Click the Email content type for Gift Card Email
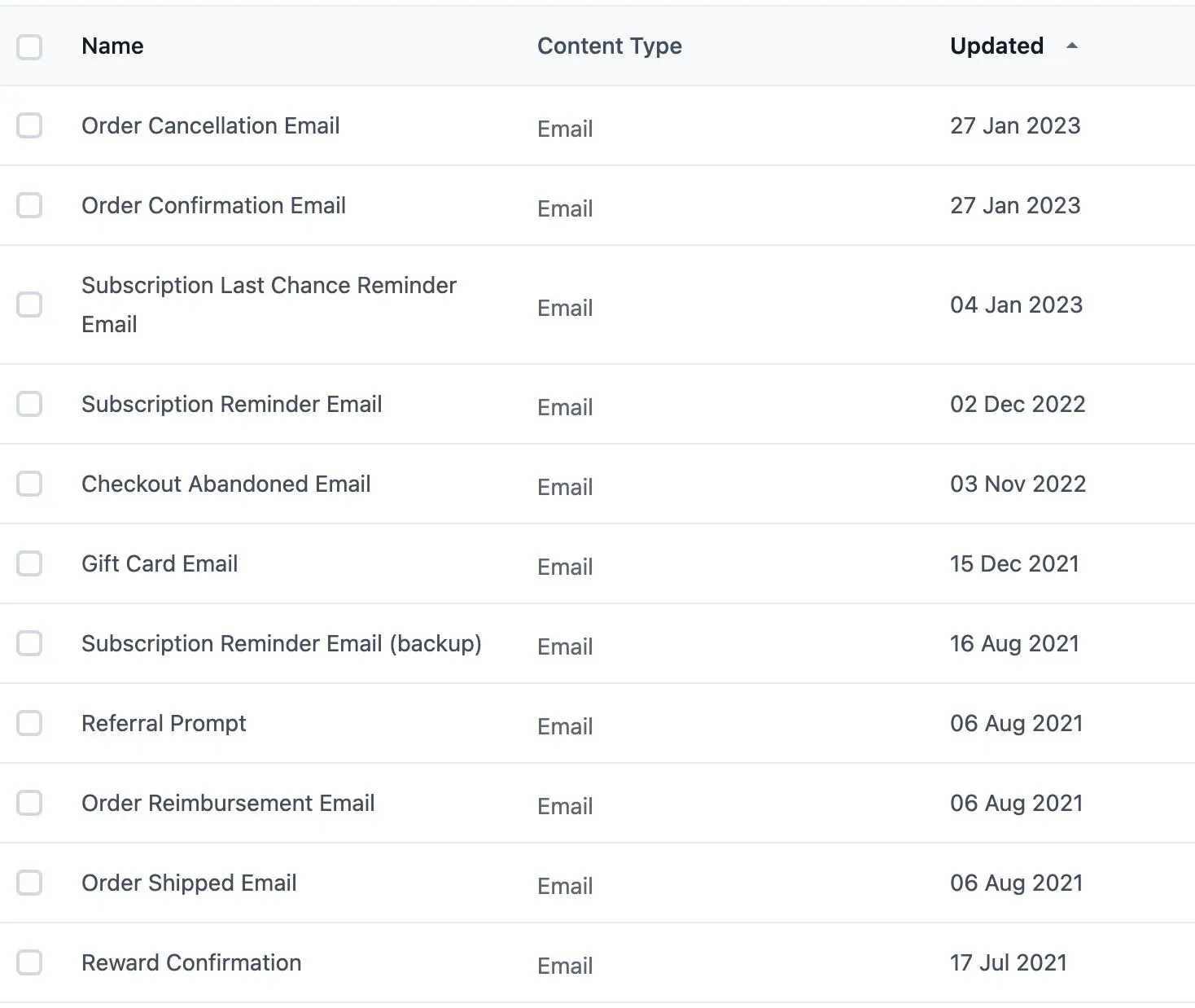 [565, 567]
